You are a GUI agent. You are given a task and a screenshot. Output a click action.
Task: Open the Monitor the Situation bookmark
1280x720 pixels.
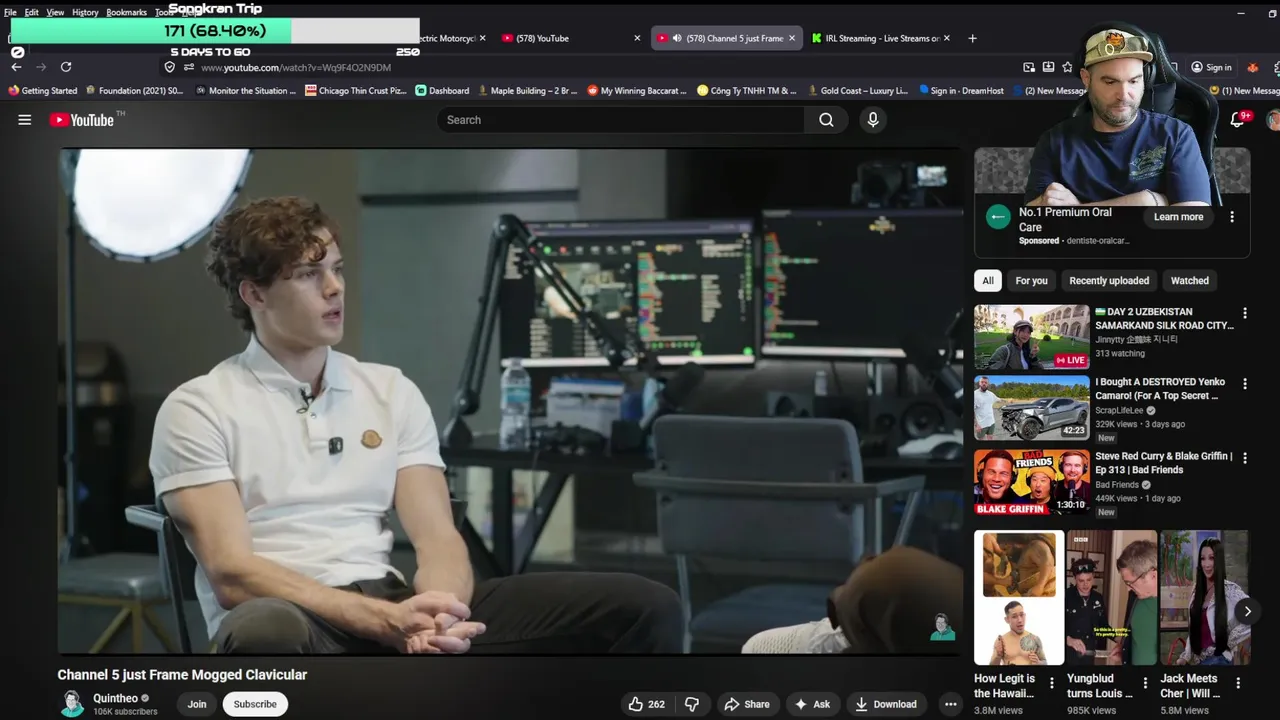[x=246, y=90]
